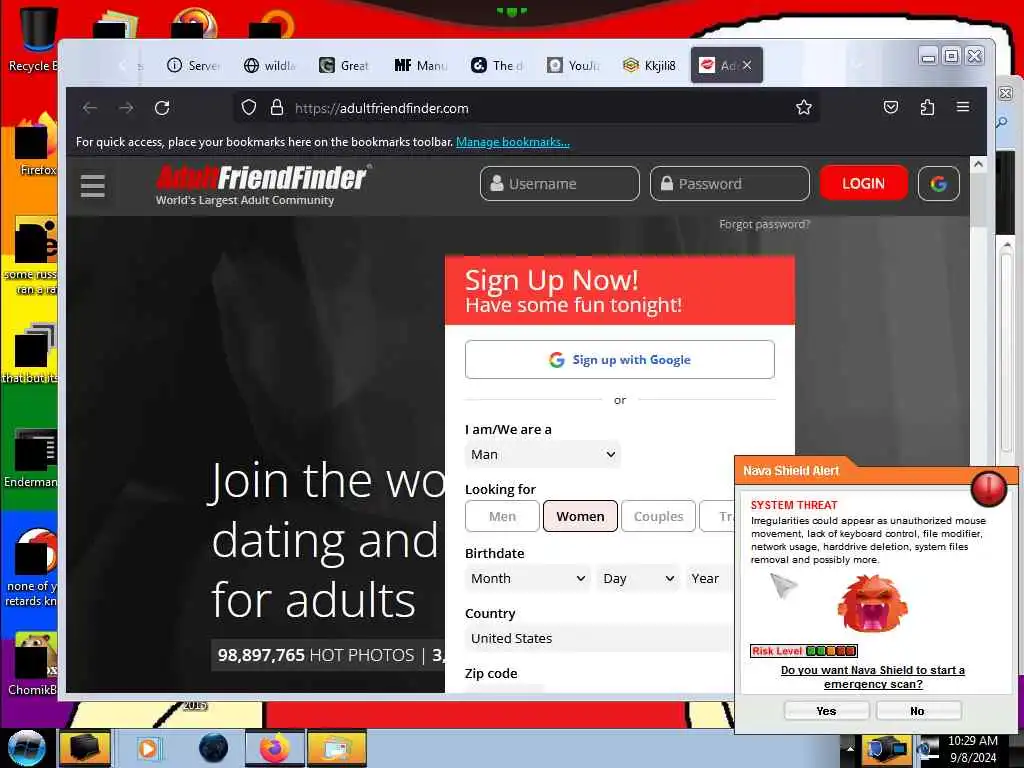1024x768 pixels.
Task: Reload the page in Firefox
Action: tap(162, 108)
